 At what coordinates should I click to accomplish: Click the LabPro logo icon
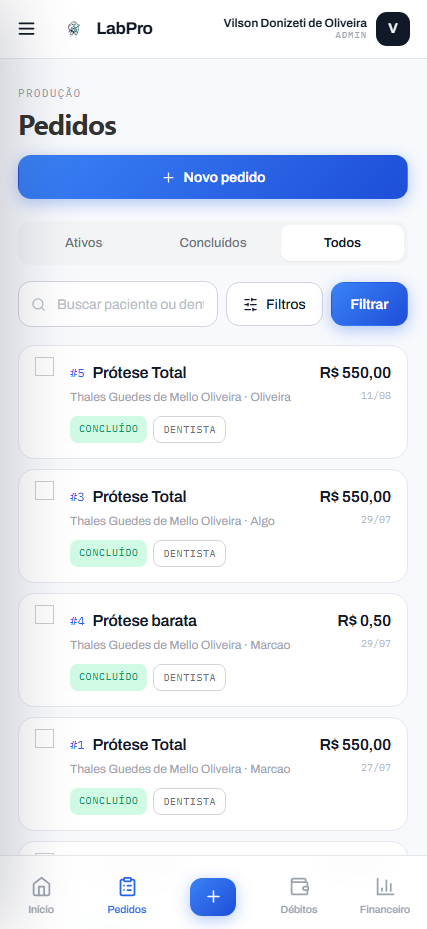click(73, 28)
